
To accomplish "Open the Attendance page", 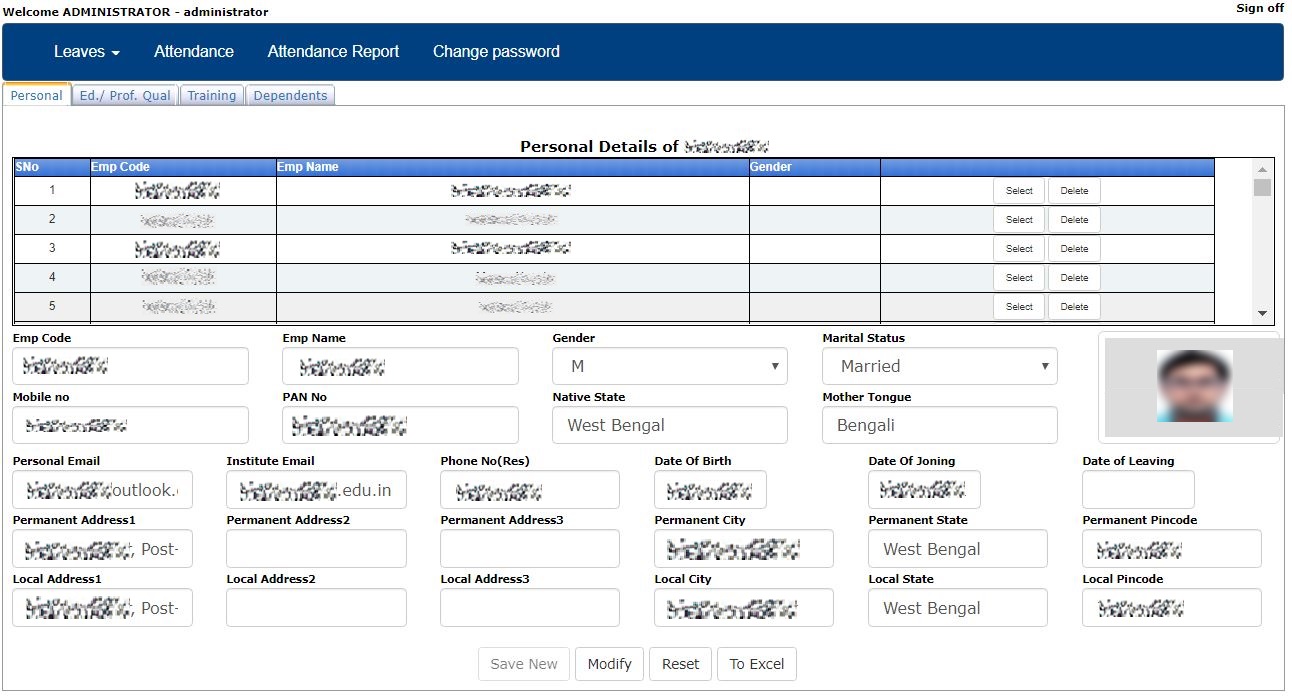I will 193,51.
